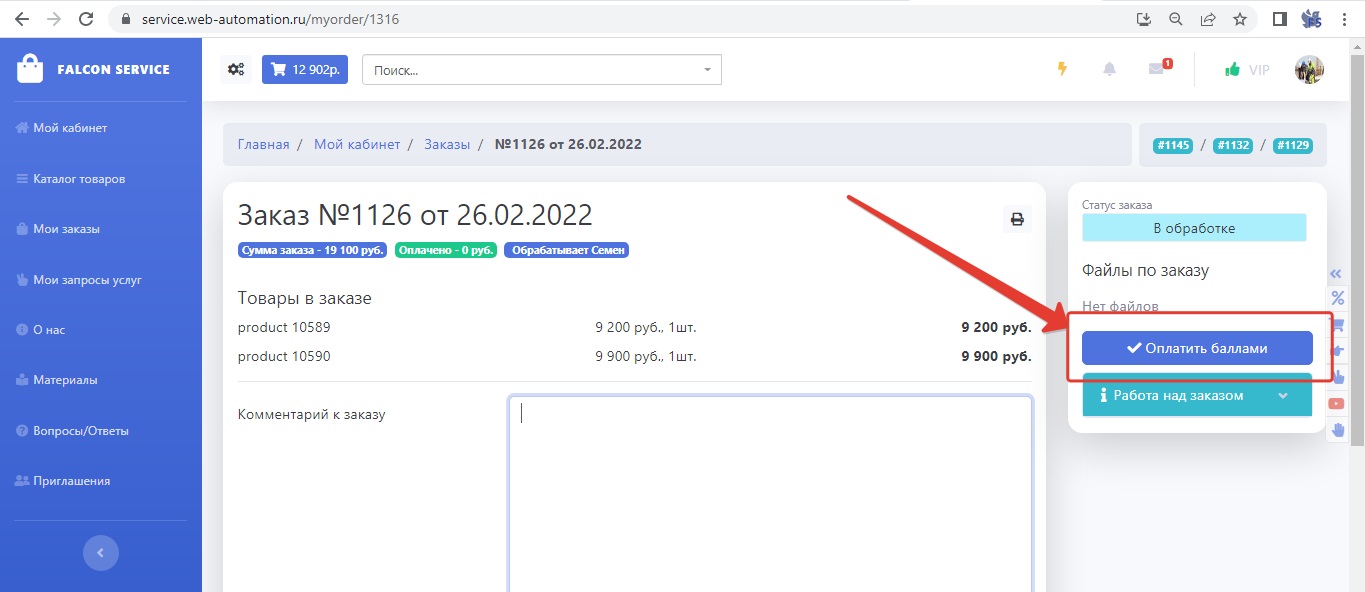Open user avatar profile picture

point(1309,69)
